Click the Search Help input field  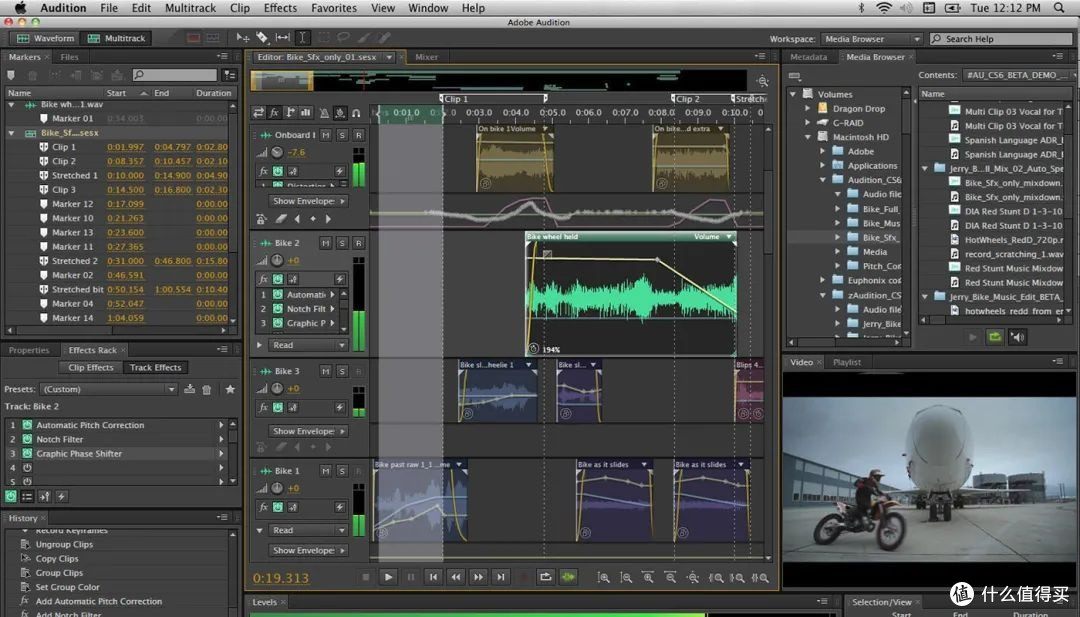point(1000,39)
